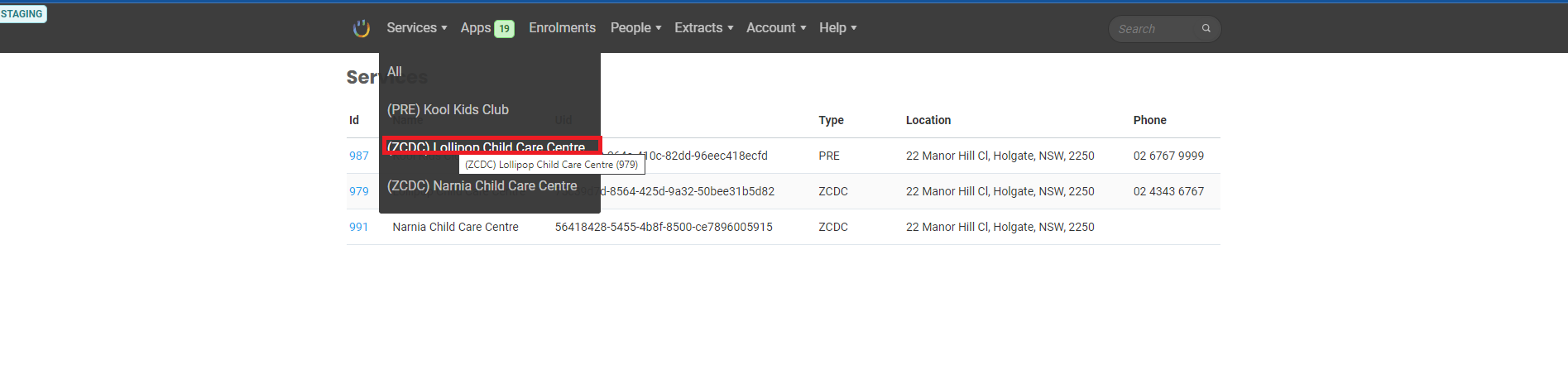Viewport: 1568px width, 370px height.
Task: Click the app logo icon in navbar
Action: pos(362,28)
